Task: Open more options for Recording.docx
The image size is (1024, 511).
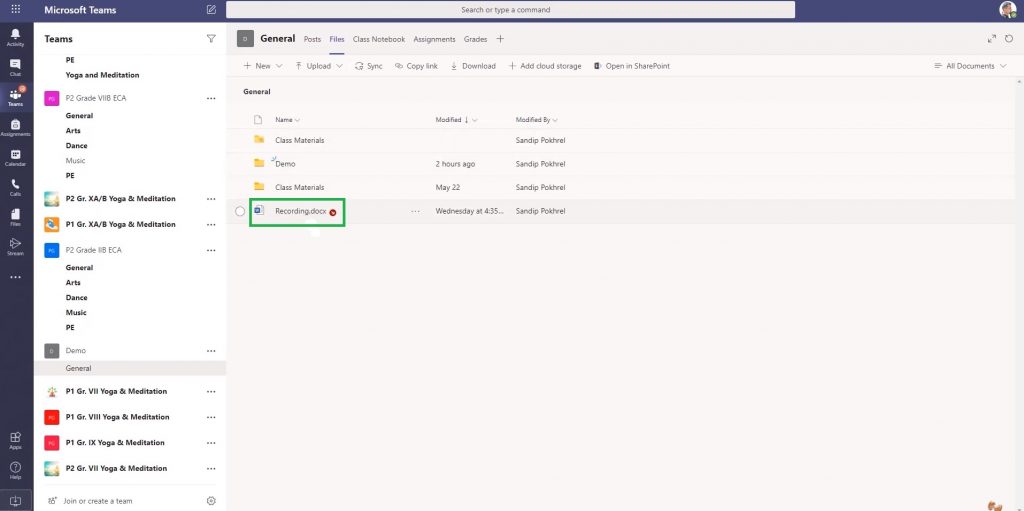Action: coord(415,211)
